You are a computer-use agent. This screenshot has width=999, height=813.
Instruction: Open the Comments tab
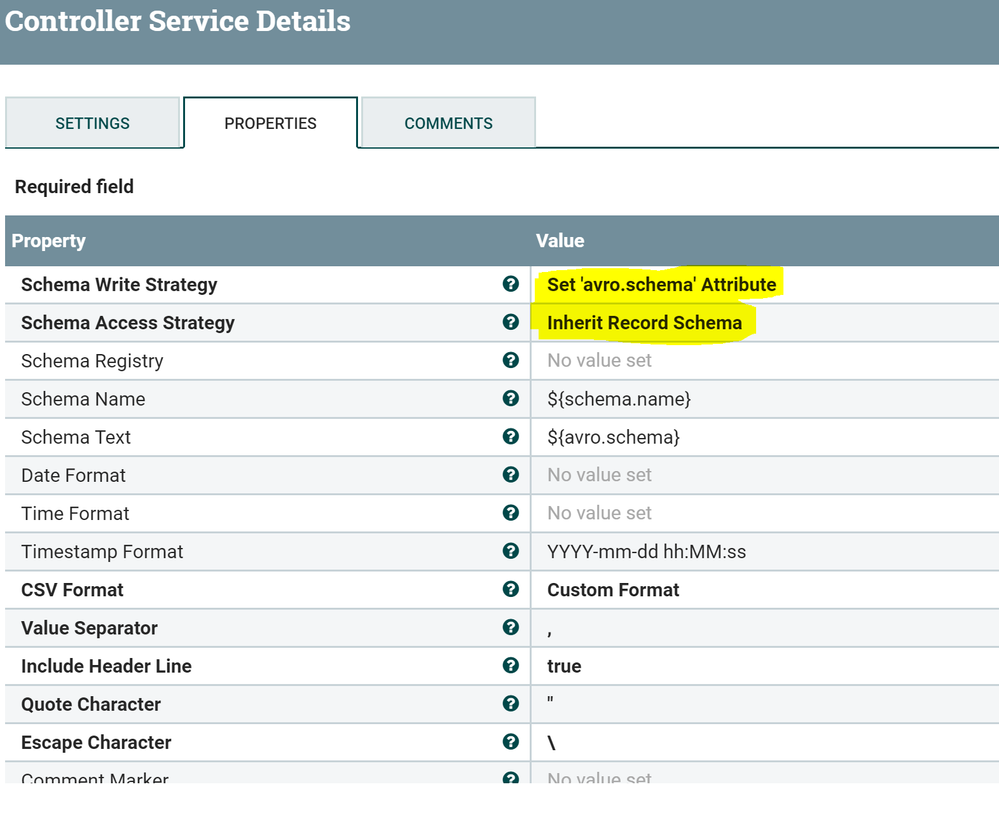click(448, 123)
